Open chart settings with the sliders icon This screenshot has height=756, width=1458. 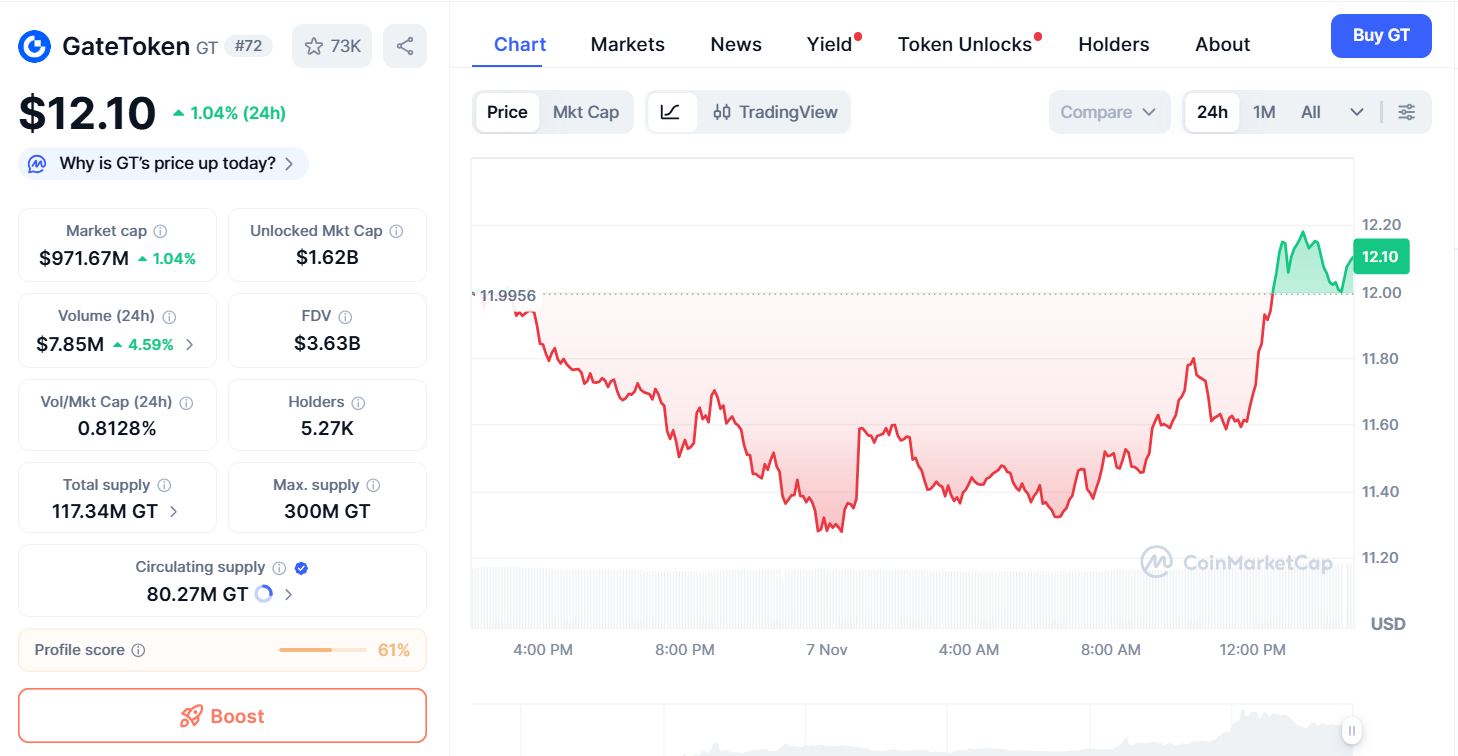[x=1407, y=112]
